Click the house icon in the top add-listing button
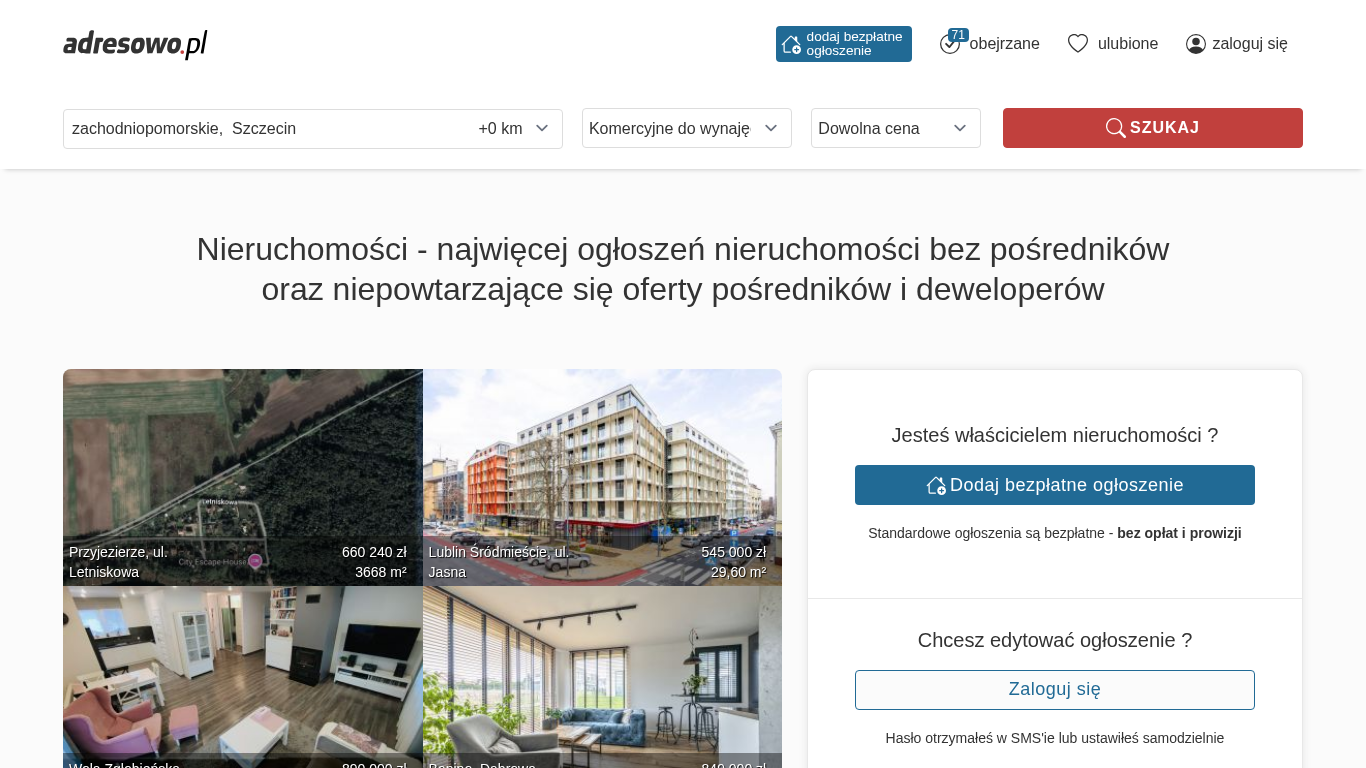The width and height of the screenshot is (1366, 768). coord(791,44)
